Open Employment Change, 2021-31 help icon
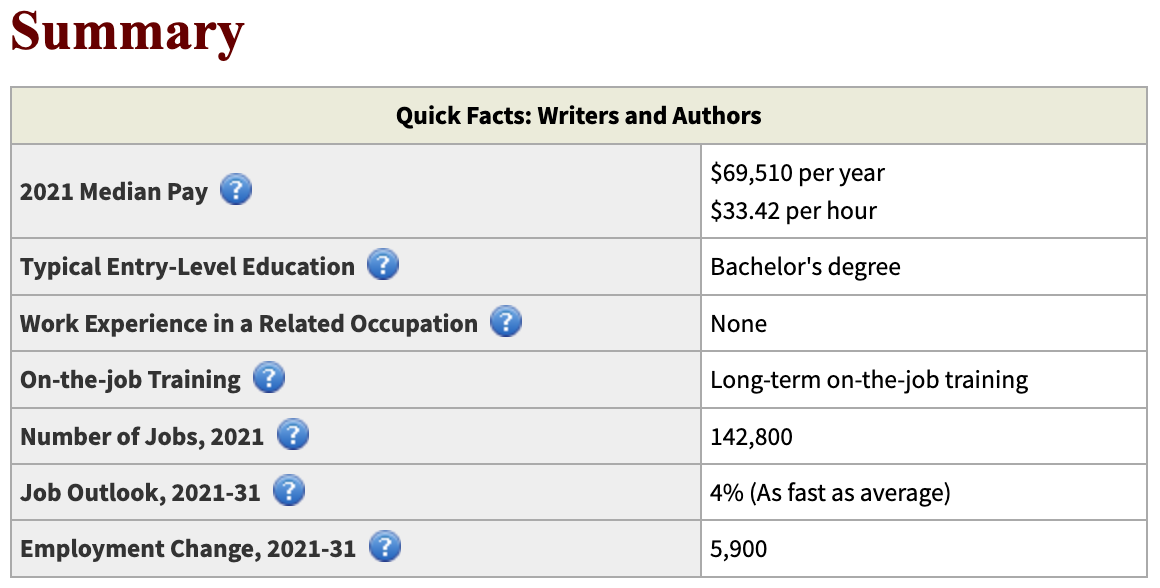Screen dimensions: 1160x588 pyautogui.click(x=385, y=547)
